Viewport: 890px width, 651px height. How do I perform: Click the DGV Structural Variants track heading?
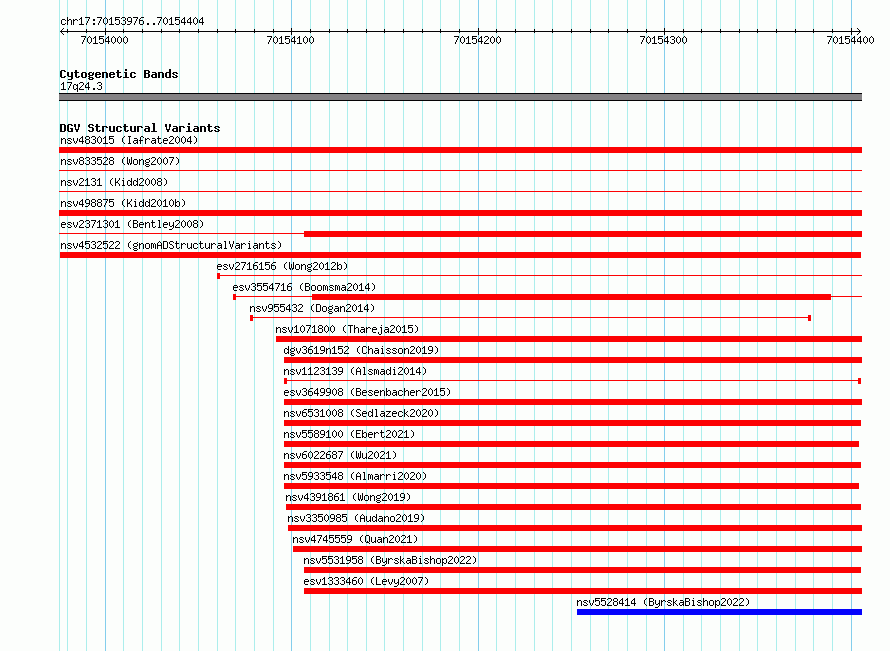point(140,128)
